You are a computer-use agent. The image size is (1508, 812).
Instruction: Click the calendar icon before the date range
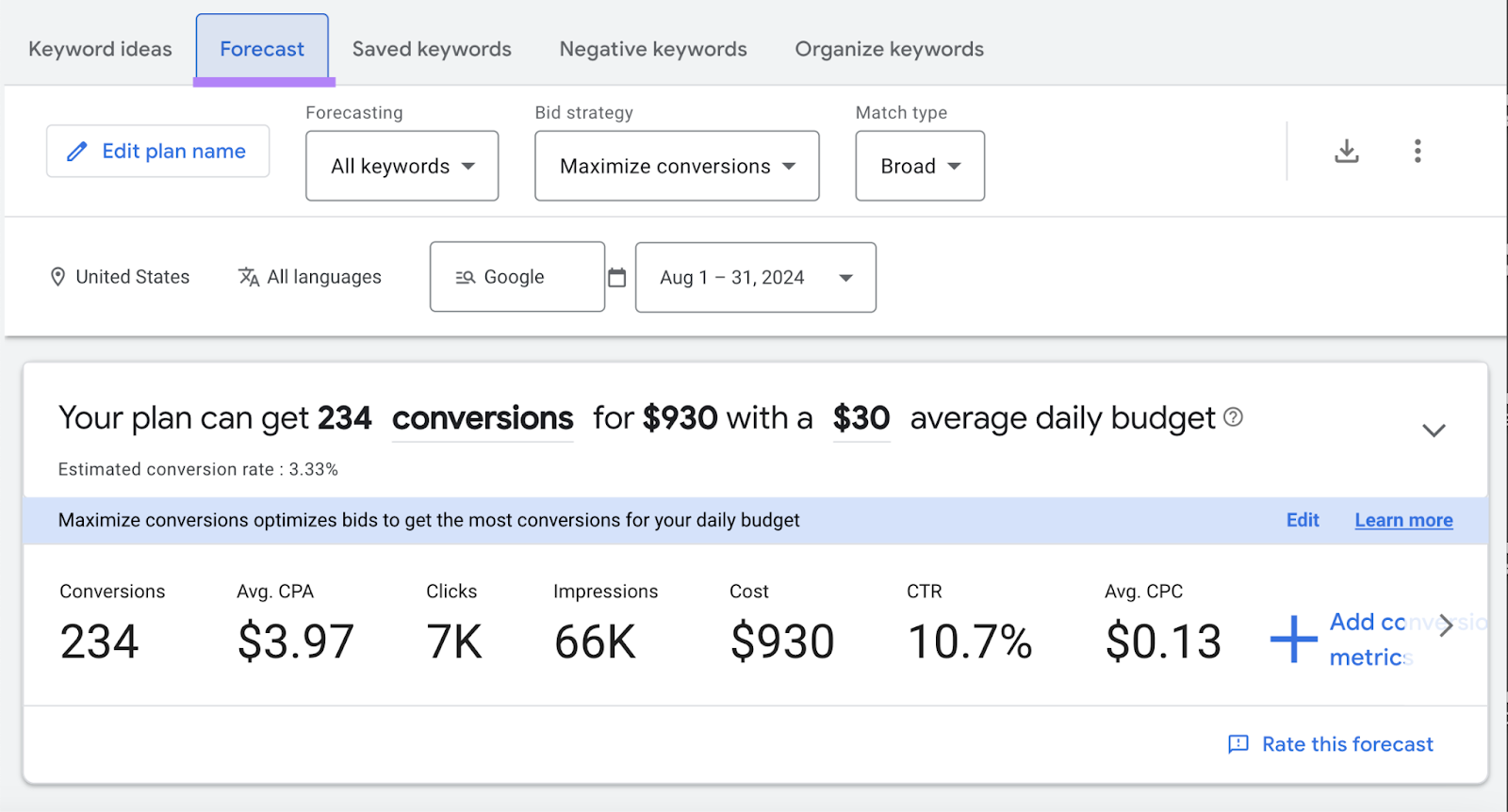click(617, 277)
